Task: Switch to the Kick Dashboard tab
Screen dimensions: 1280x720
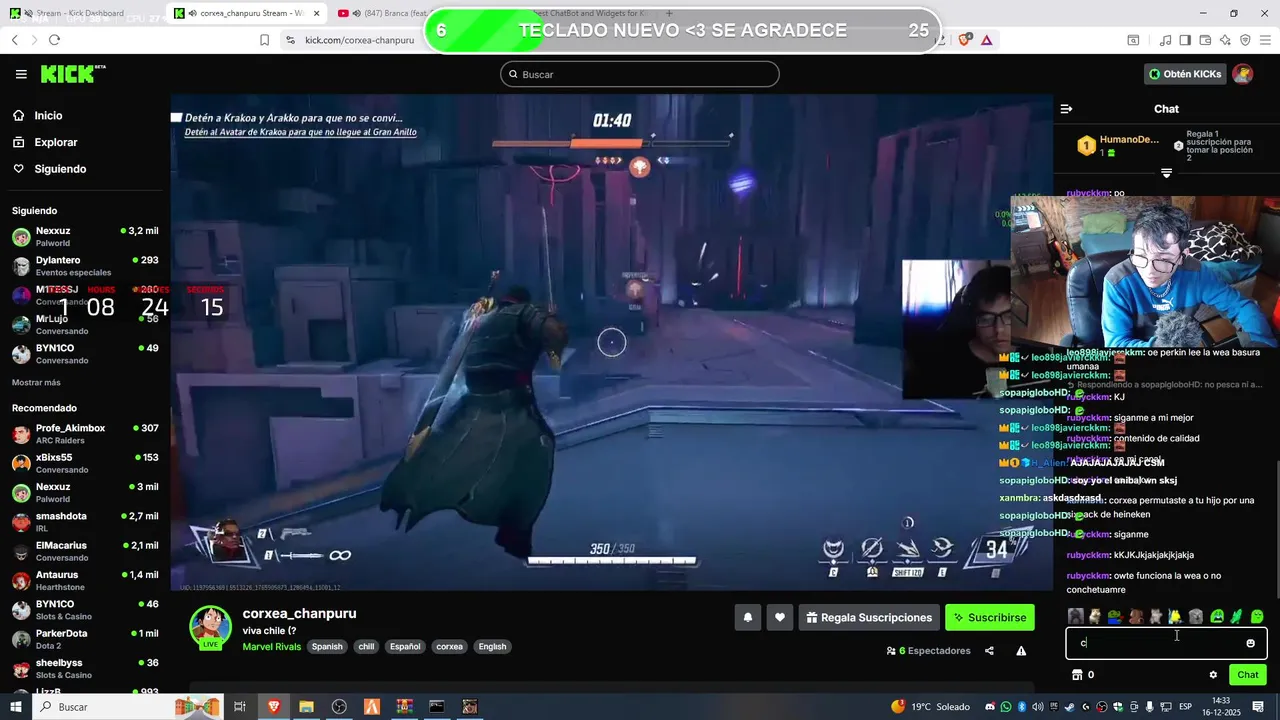Action: (80, 13)
